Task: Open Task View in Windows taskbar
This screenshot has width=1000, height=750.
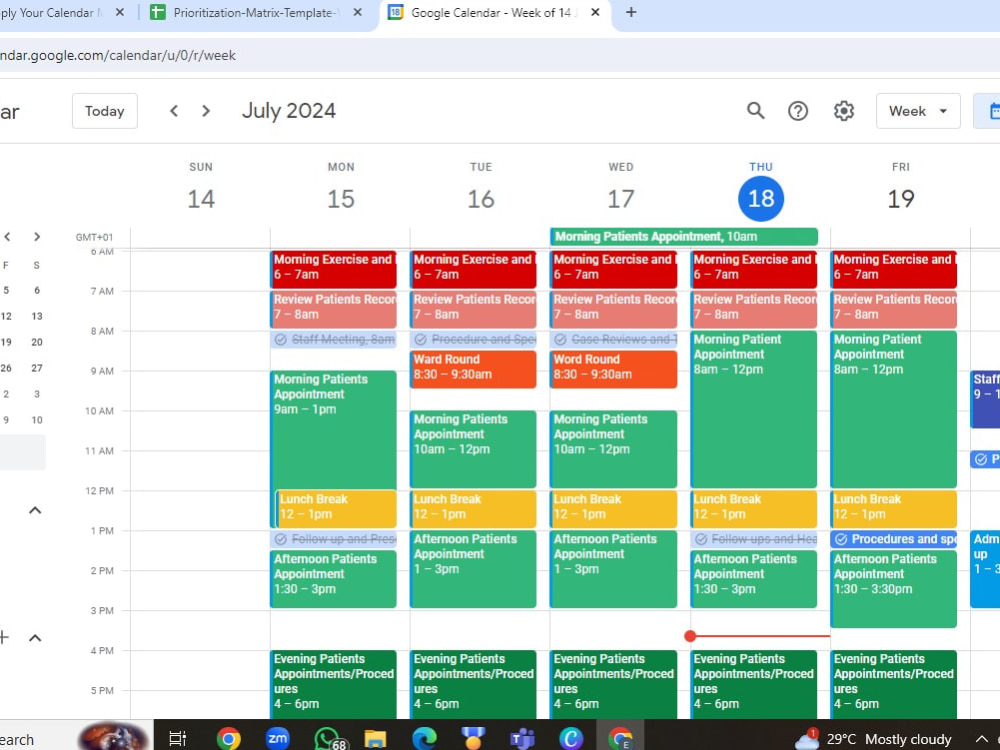Action: [x=177, y=739]
